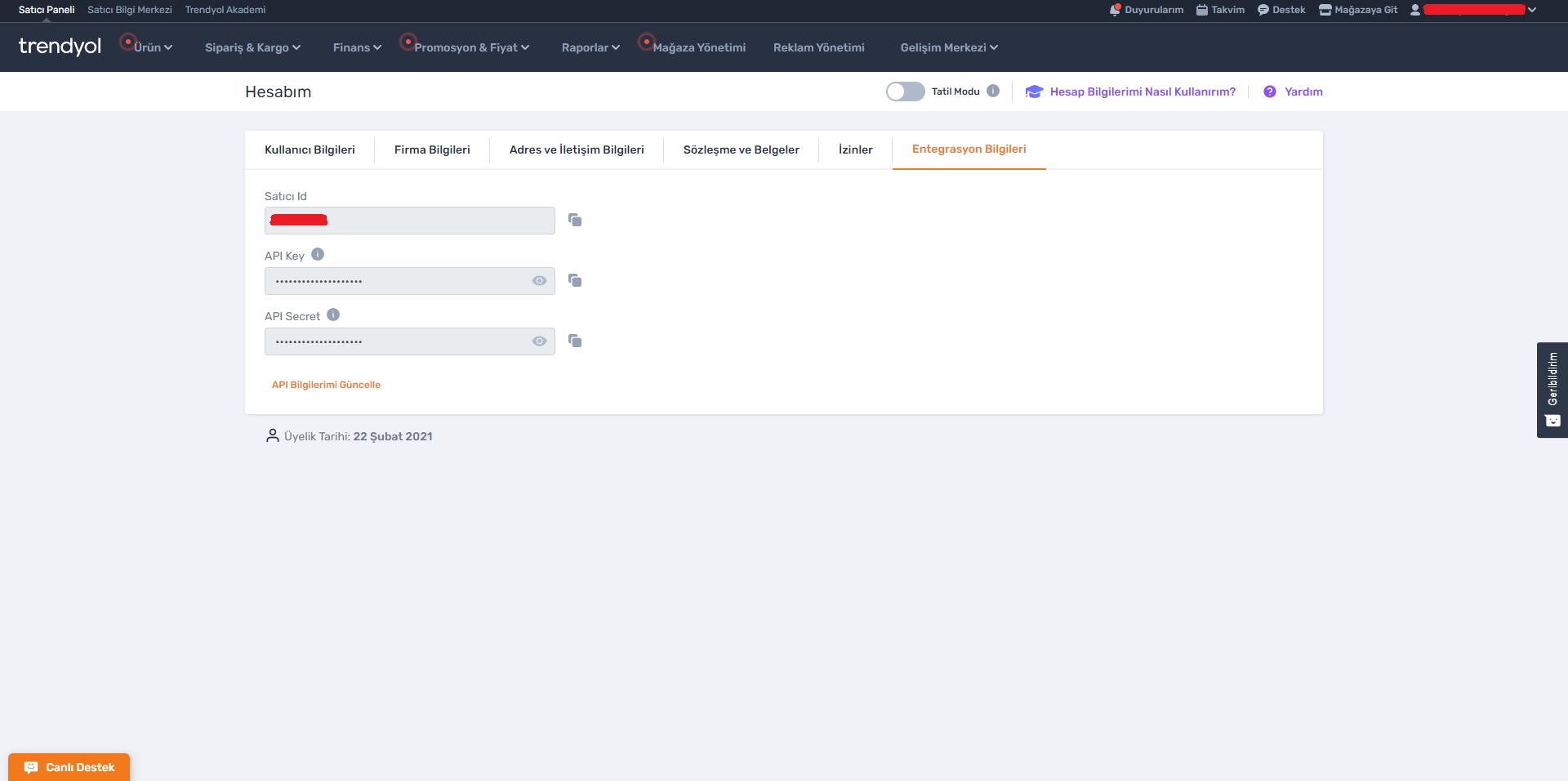Reveal the API Key with eye icon
The image size is (1568, 781).
coord(539,281)
